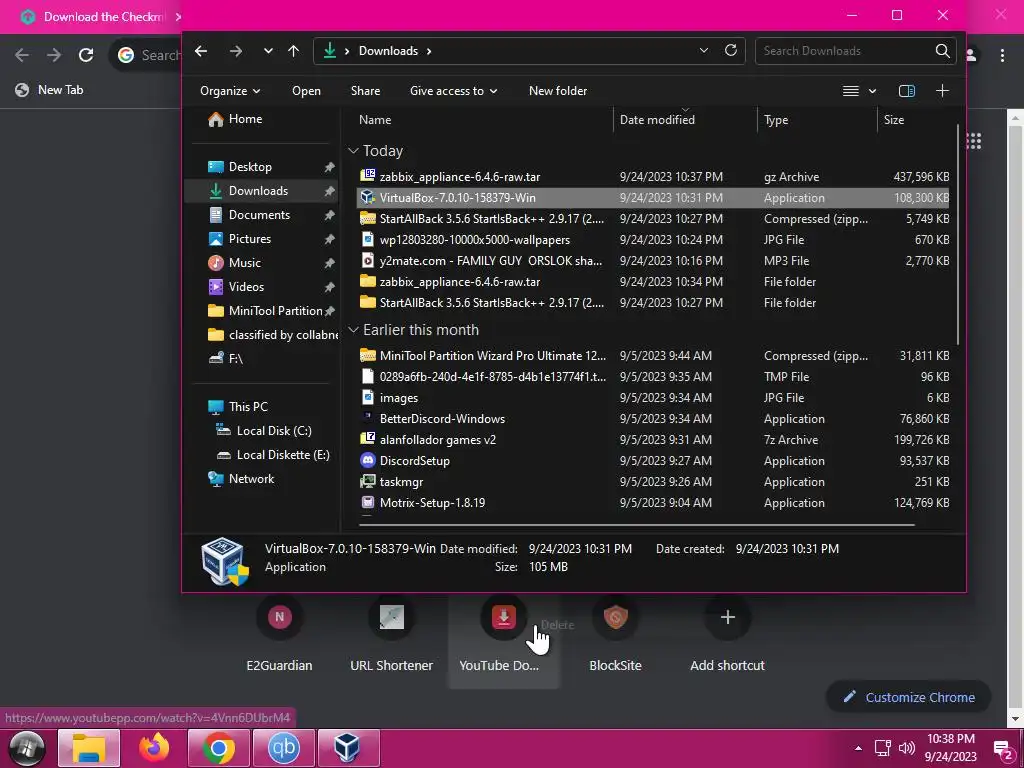
Task: Select Documents in the navigation pane
Action: [249, 215]
